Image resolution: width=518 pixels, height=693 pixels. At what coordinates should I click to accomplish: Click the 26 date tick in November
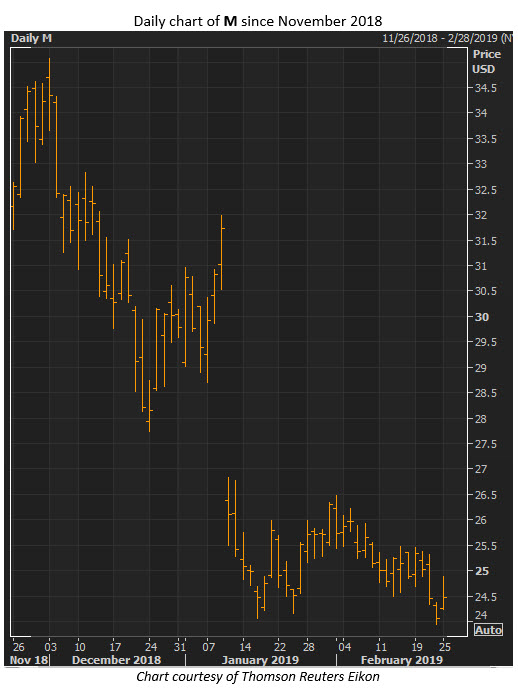19,647
